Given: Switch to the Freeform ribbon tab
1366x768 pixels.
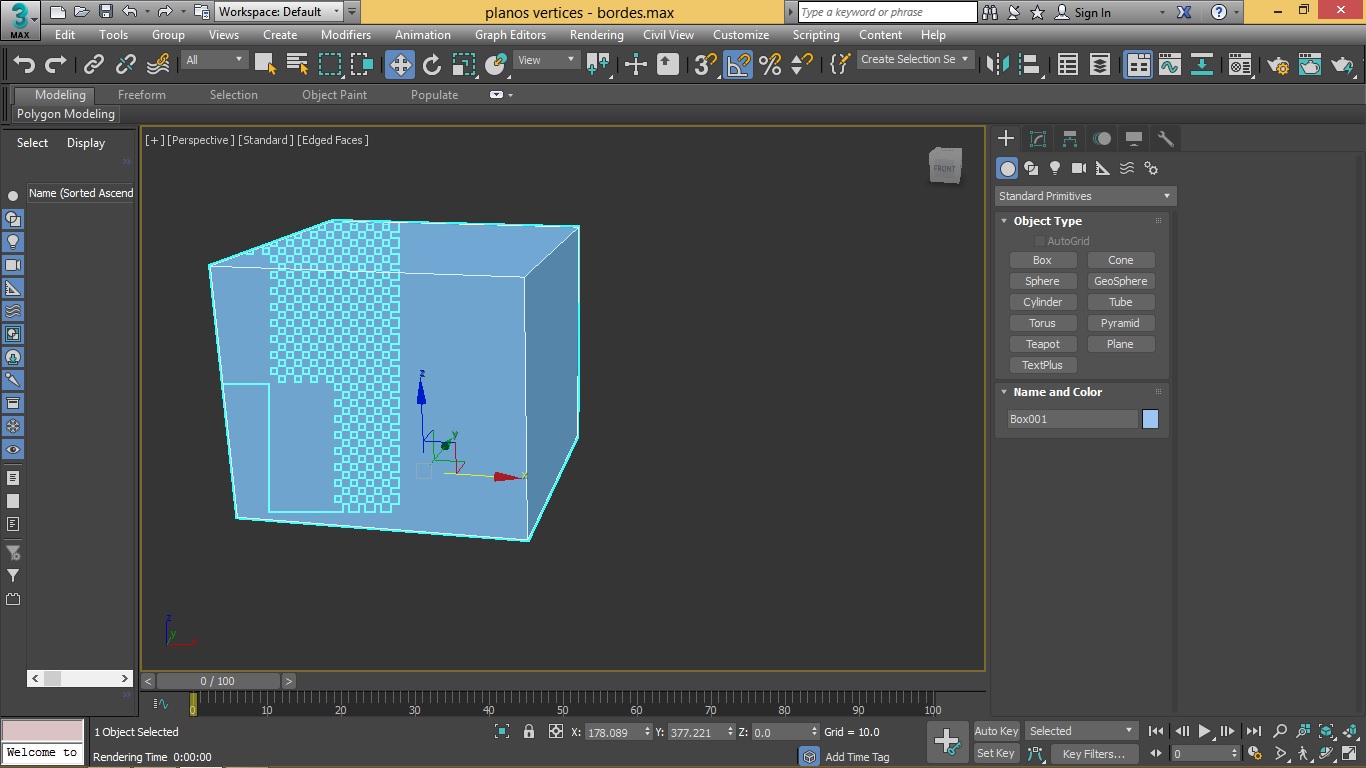Looking at the screenshot, I should [x=142, y=95].
